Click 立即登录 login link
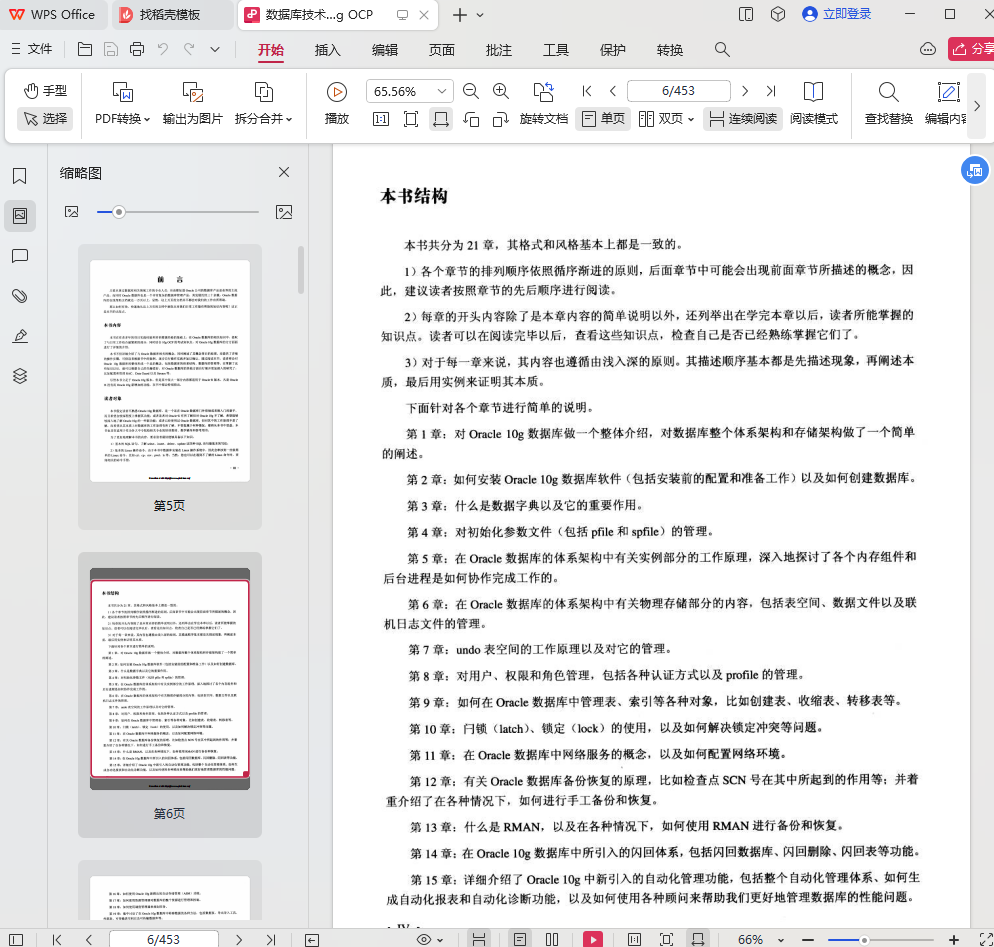This screenshot has height=947, width=994. point(837,14)
